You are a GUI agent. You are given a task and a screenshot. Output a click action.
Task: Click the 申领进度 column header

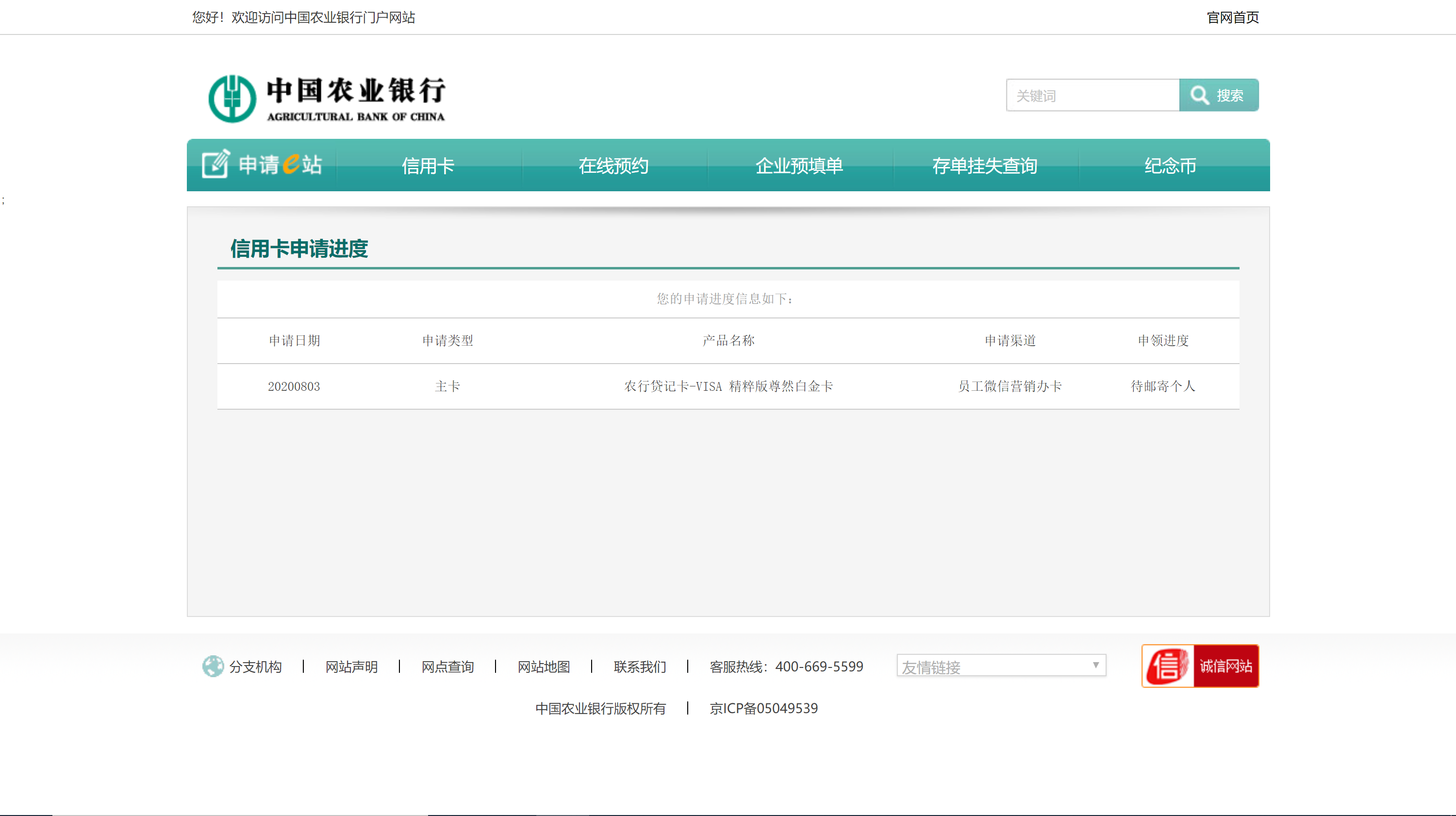(x=1163, y=340)
